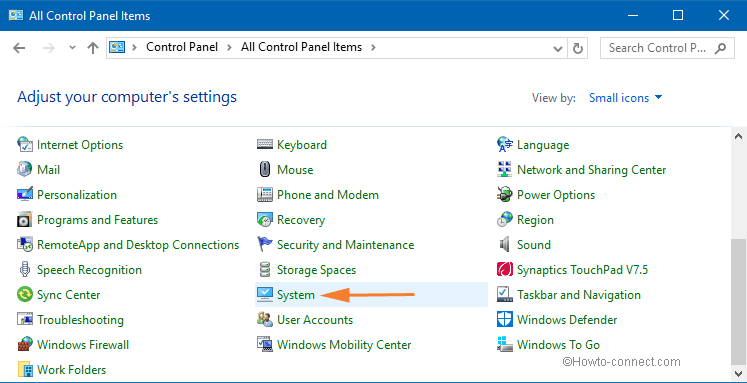747x383 pixels.
Task: Open the Power Options link
Action: (556, 195)
